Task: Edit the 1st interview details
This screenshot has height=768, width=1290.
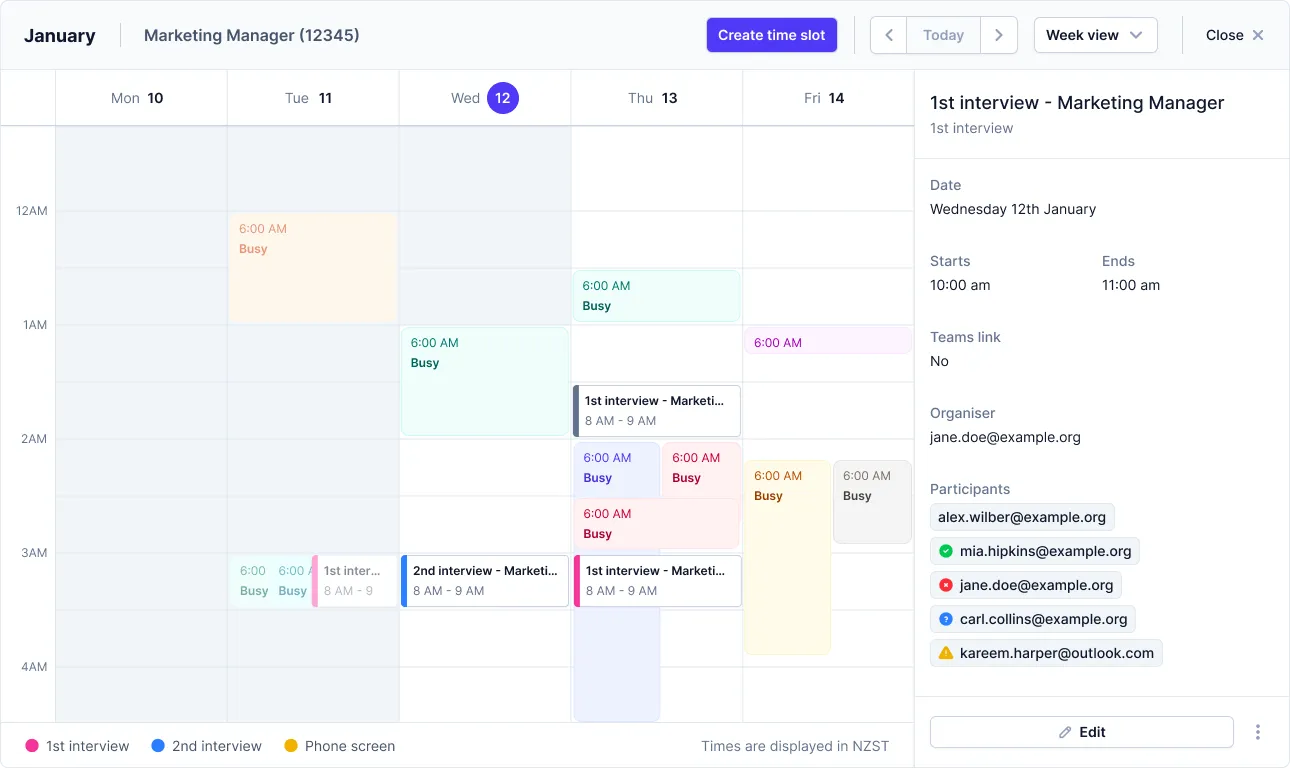Action: click(1081, 732)
